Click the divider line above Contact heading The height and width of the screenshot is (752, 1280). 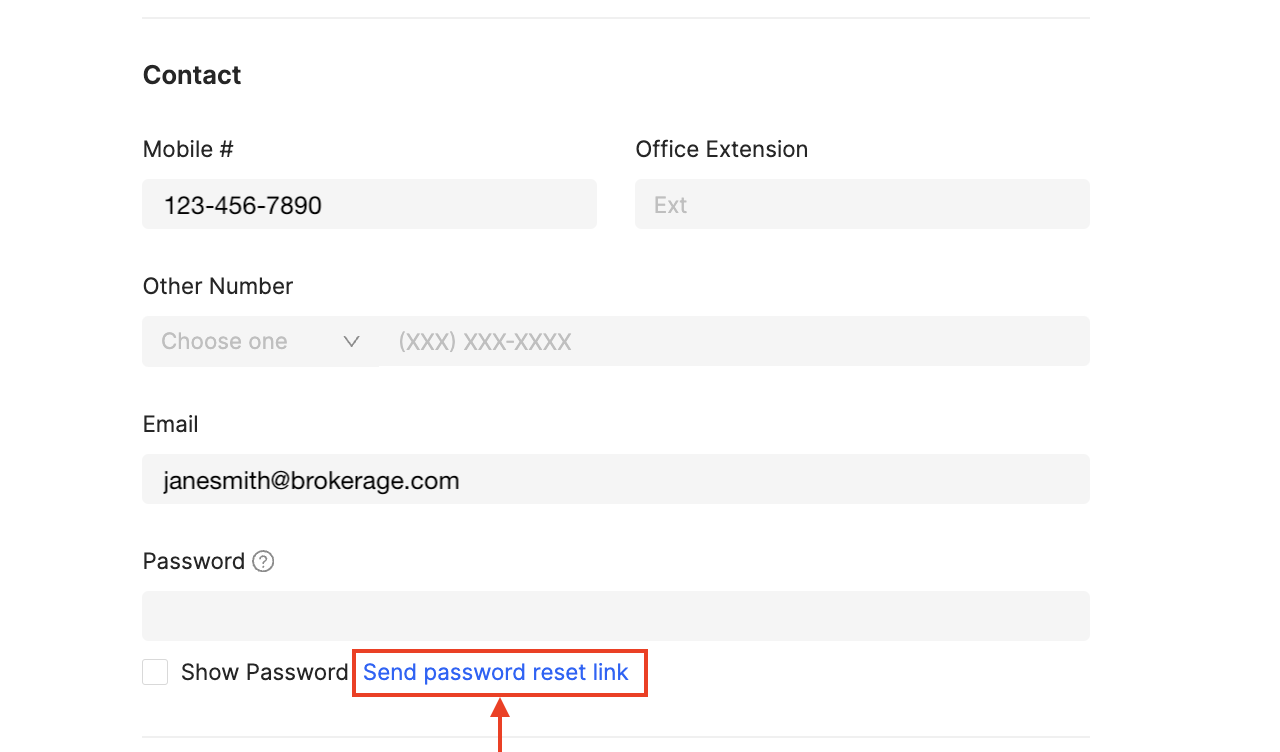(x=616, y=18)
